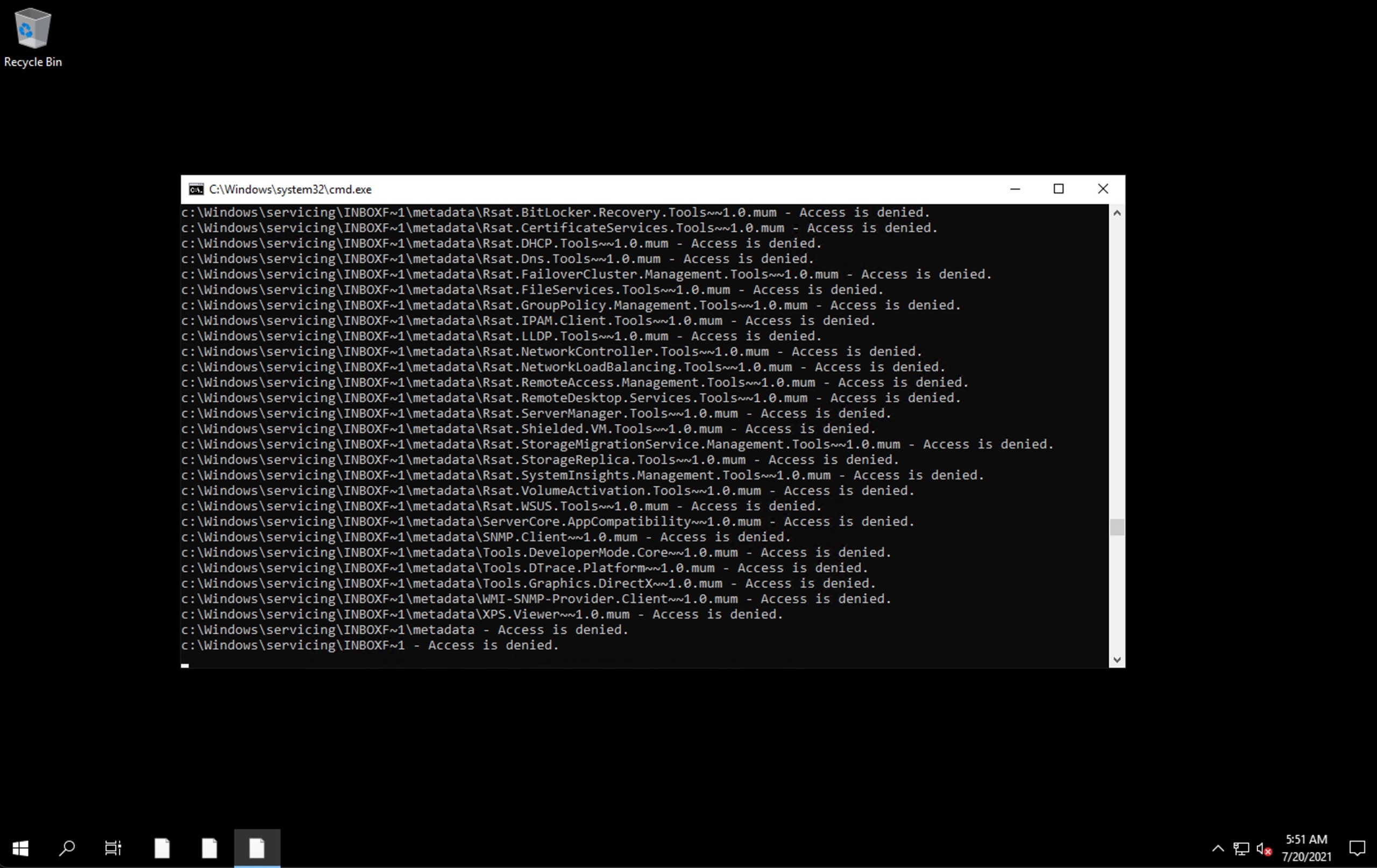This screenshot has width=1377, height=868.
Task: Open the Windows Start menu
Action: point(20,848)
